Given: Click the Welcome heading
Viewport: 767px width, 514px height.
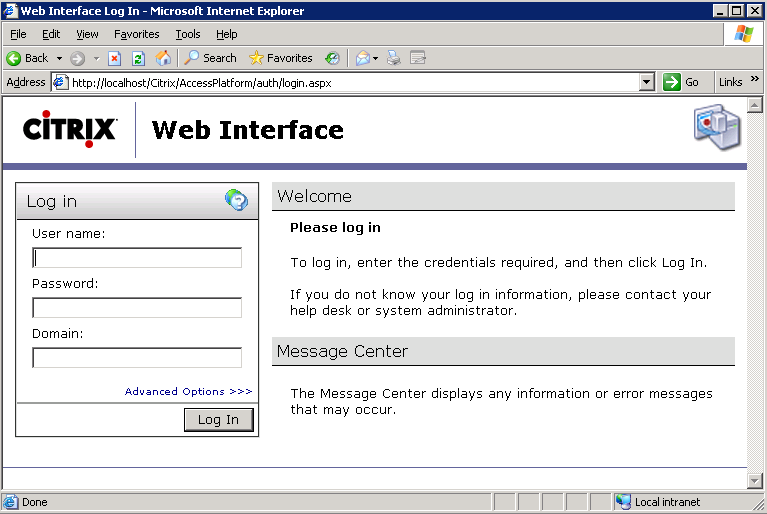Looking at the screenshot, I should [315, 196].
